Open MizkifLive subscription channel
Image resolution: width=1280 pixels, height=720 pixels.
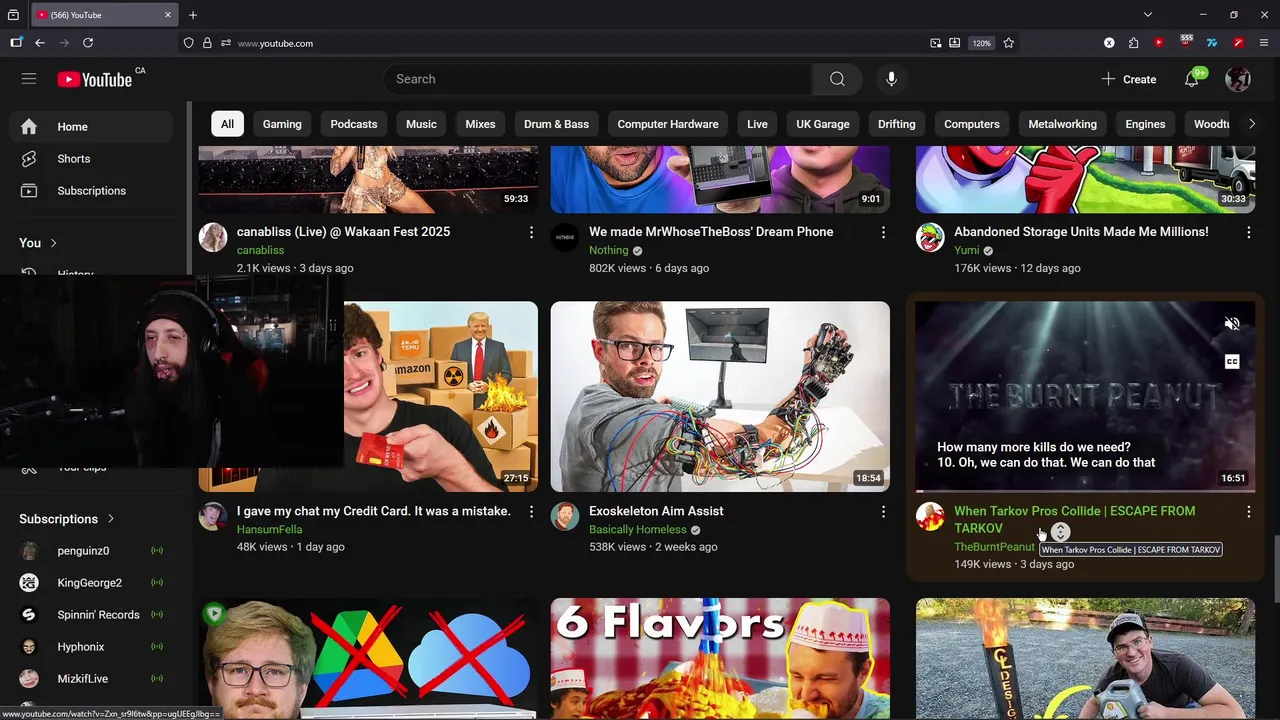point(91,679)
